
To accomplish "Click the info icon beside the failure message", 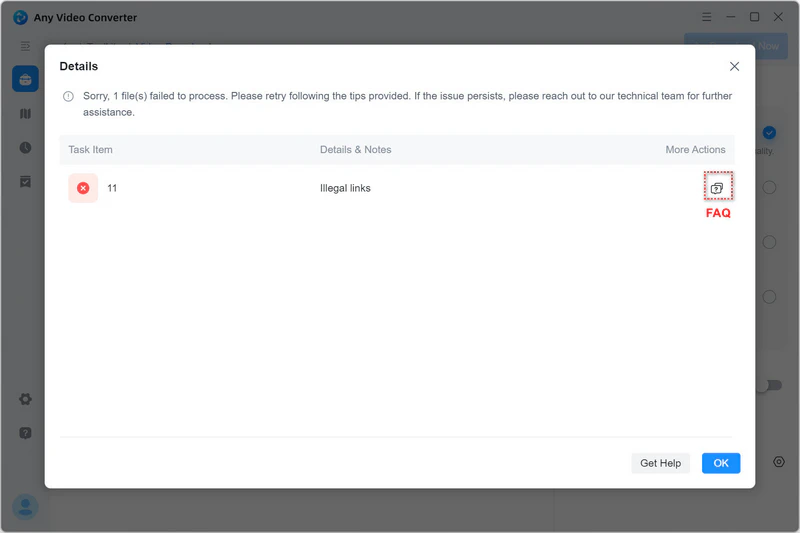I will pyautogui.click(x=69, y=97).
